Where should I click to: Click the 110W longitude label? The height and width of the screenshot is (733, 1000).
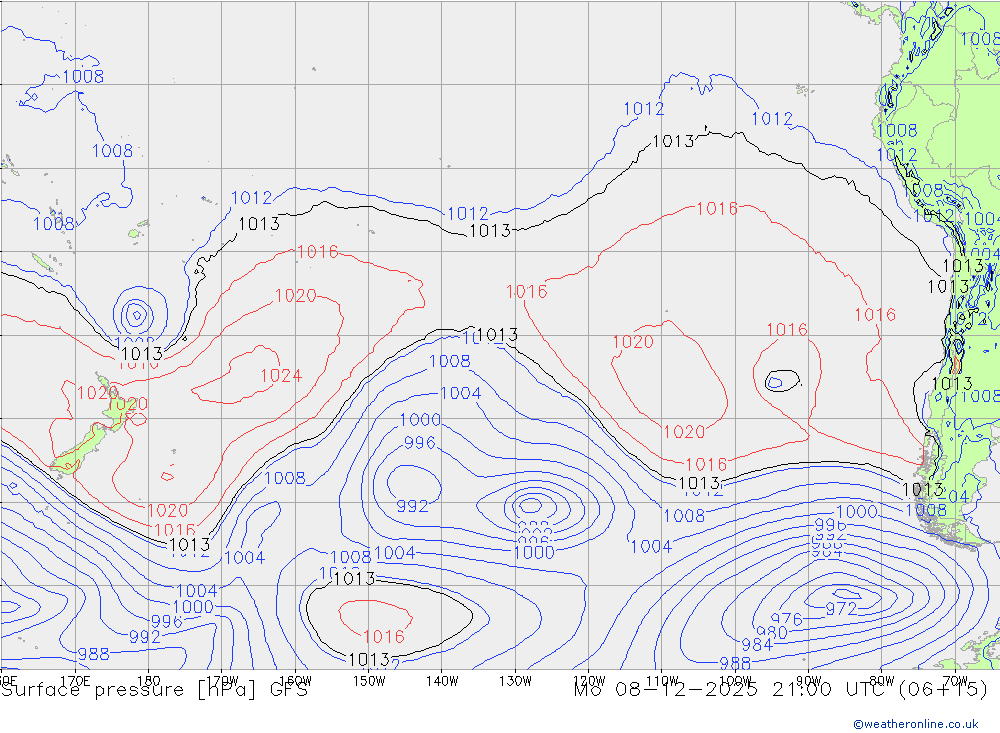(x=662, y=680)
